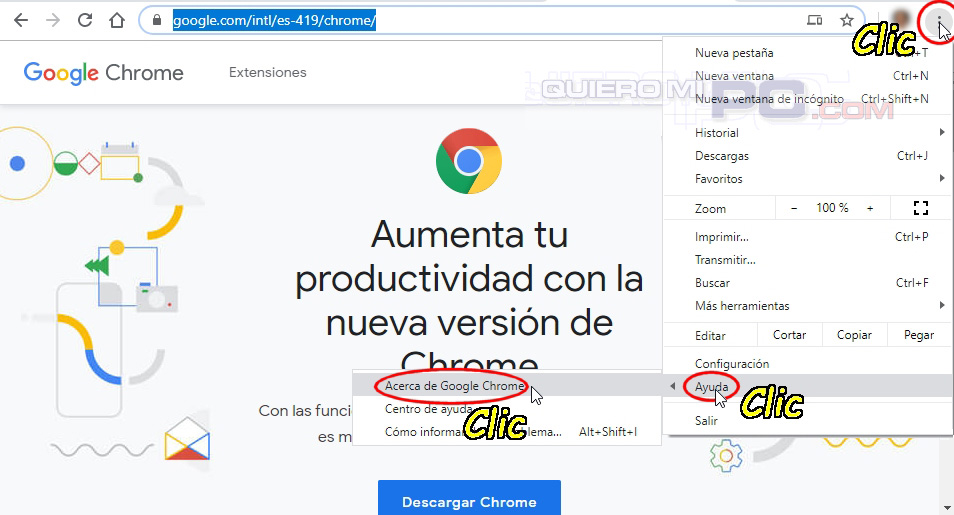Click Cortar in the Editar row

point(789,335)
